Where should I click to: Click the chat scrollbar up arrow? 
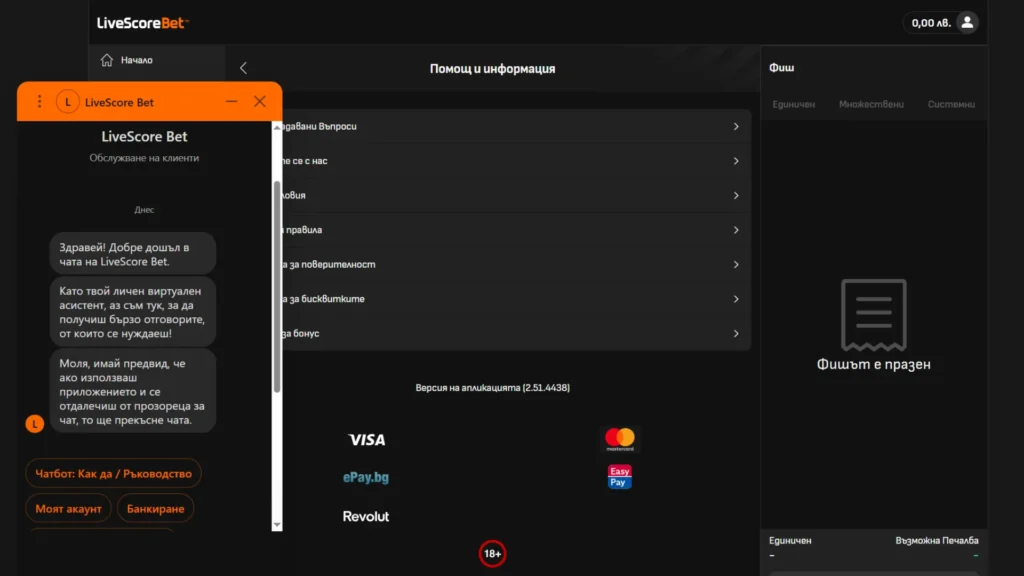tap(277, 127)
